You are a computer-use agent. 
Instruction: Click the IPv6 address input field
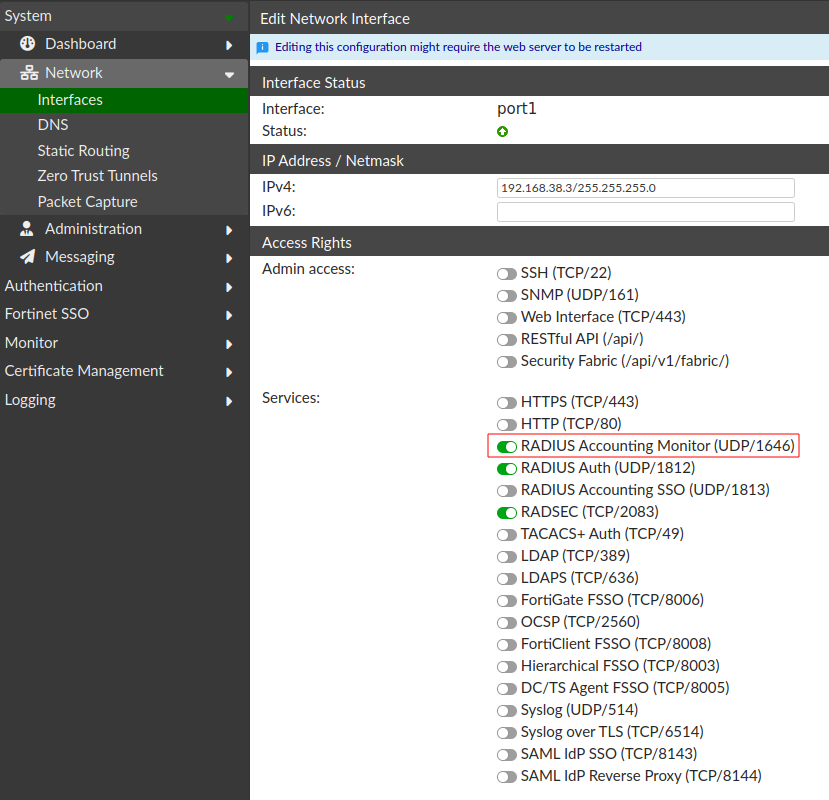[x=645, y=211]
